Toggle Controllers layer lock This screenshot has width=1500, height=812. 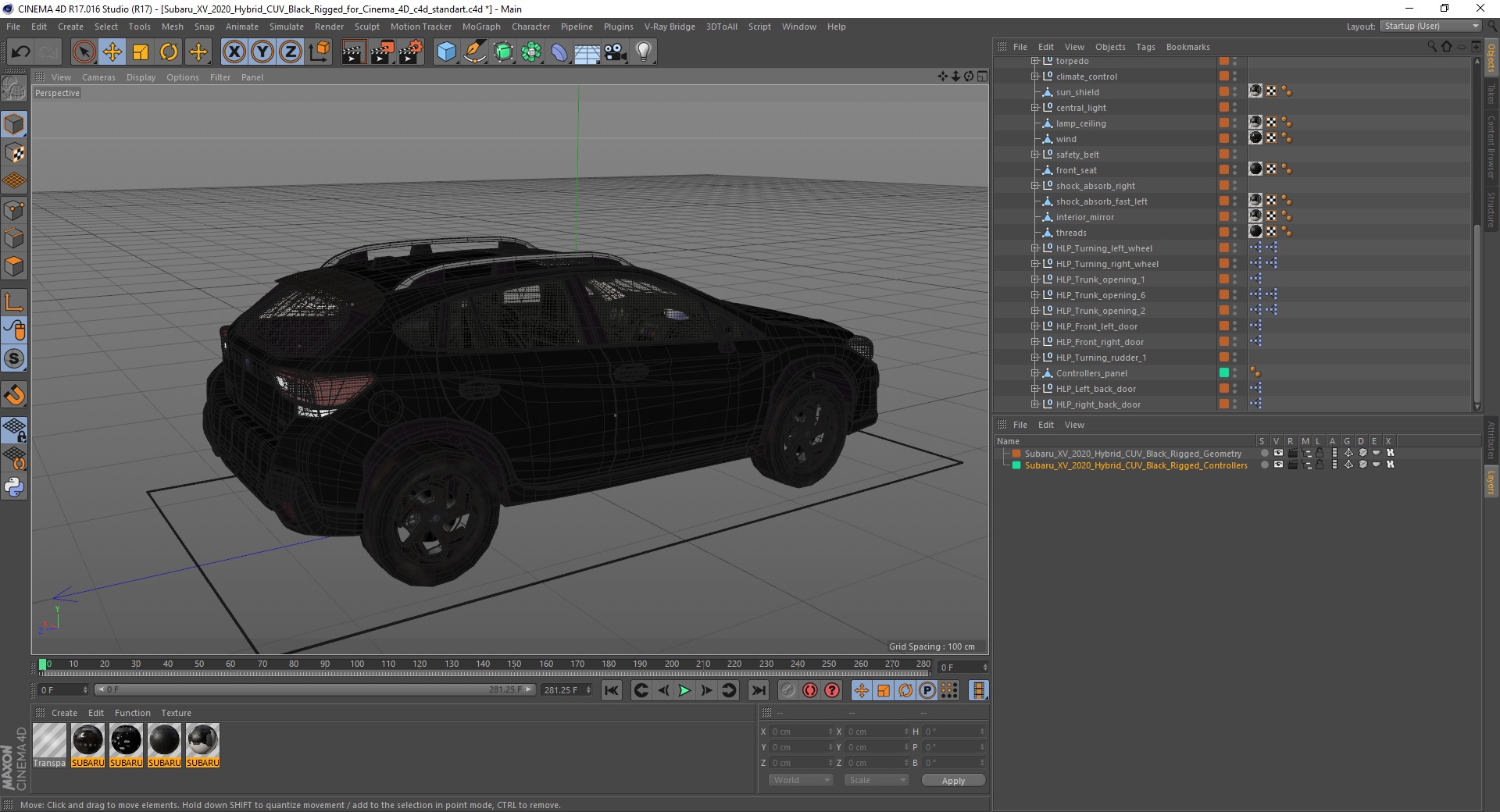pyautogui.click(x=1320, y=465)
